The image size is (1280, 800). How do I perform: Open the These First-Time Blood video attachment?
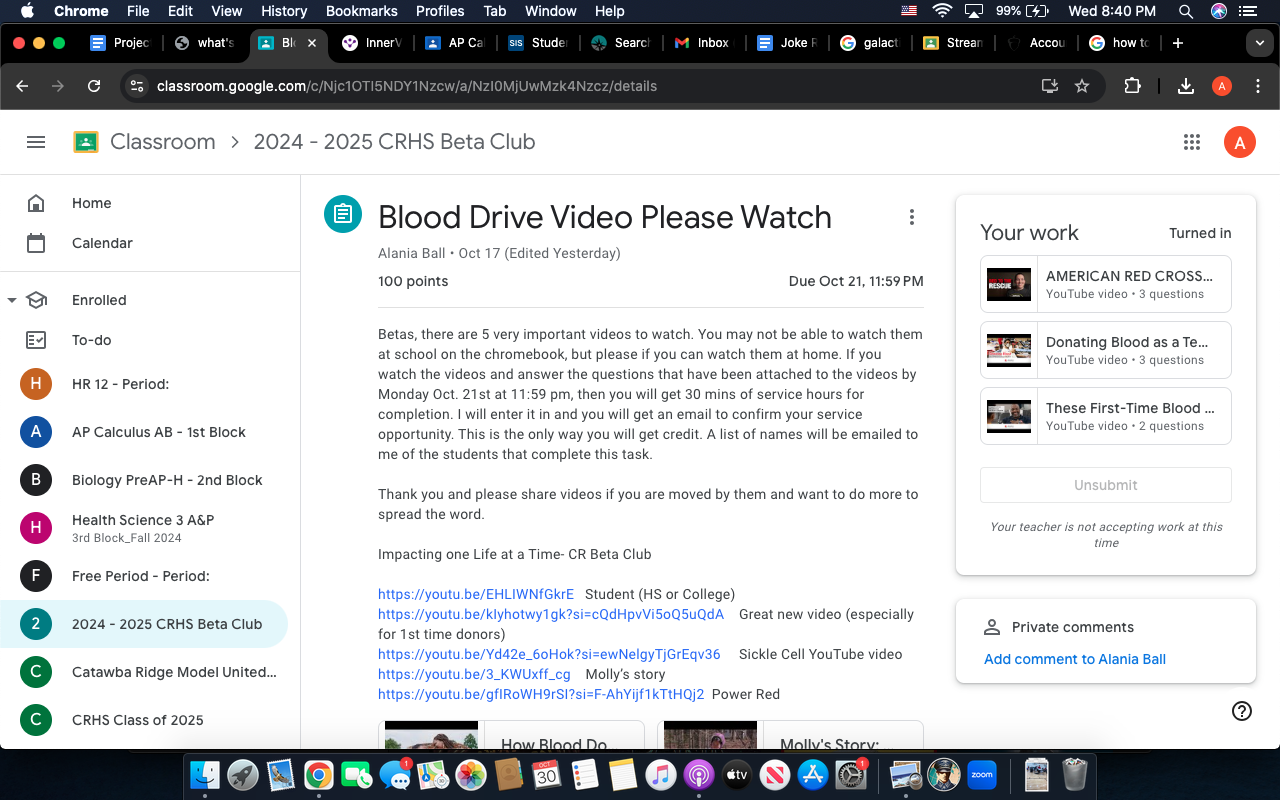1106,416
